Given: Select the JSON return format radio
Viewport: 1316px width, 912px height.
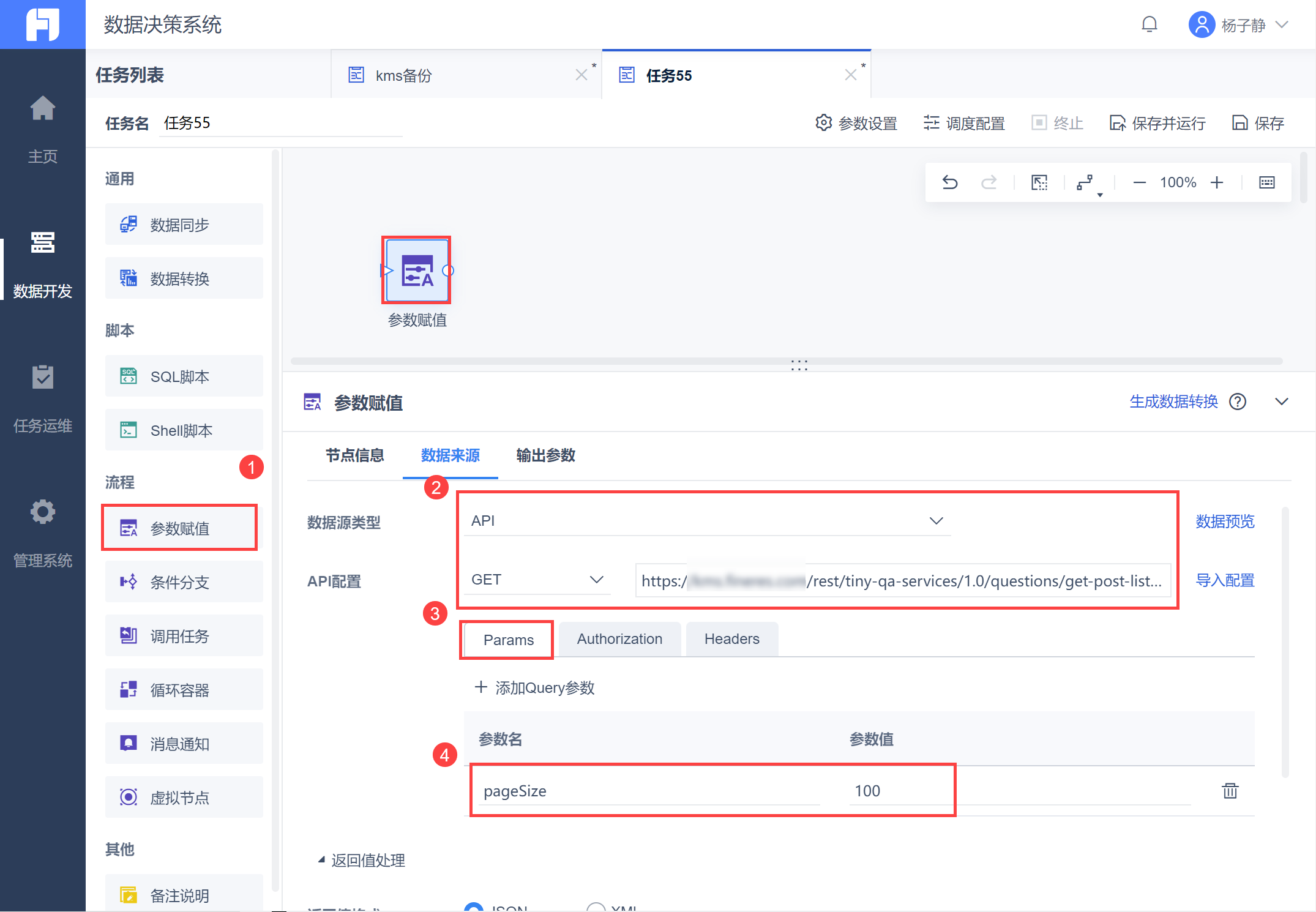Looking at the screenshot, I should click(474, 908).
